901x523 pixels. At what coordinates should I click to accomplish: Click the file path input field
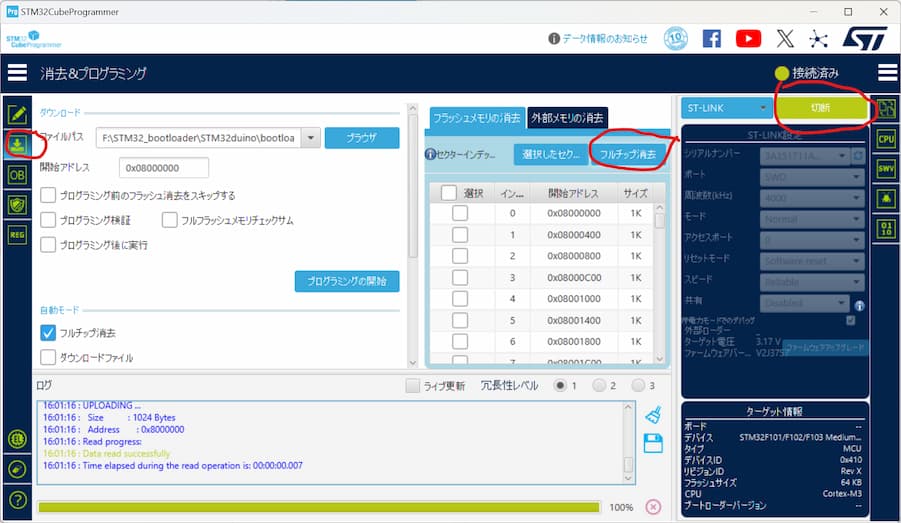coord(199,138)
